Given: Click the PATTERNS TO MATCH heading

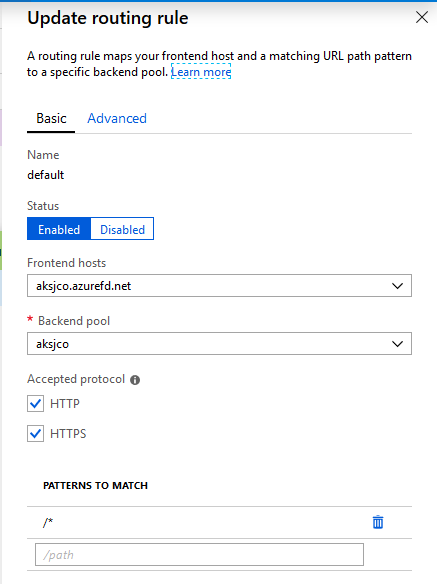Looking at the screenshot, I should click(95, 485).
